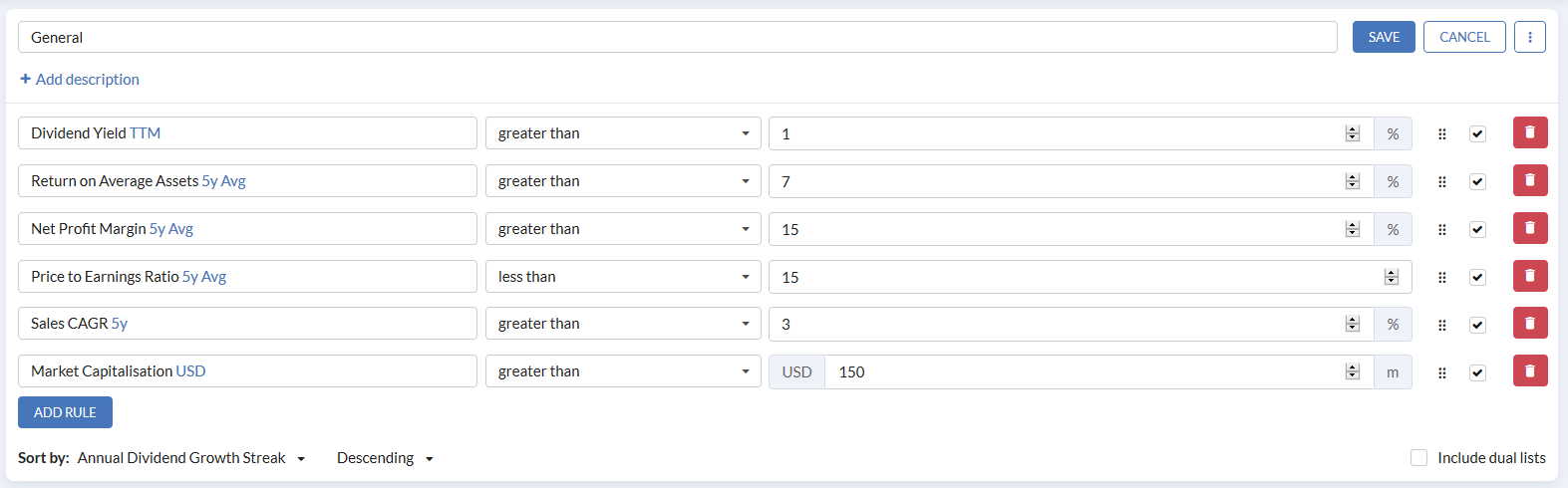Grab the drag handle for Dividend Yield row
This screenshot has height=488, width=1568.
pyautogui.click(x=1441, y=133)
